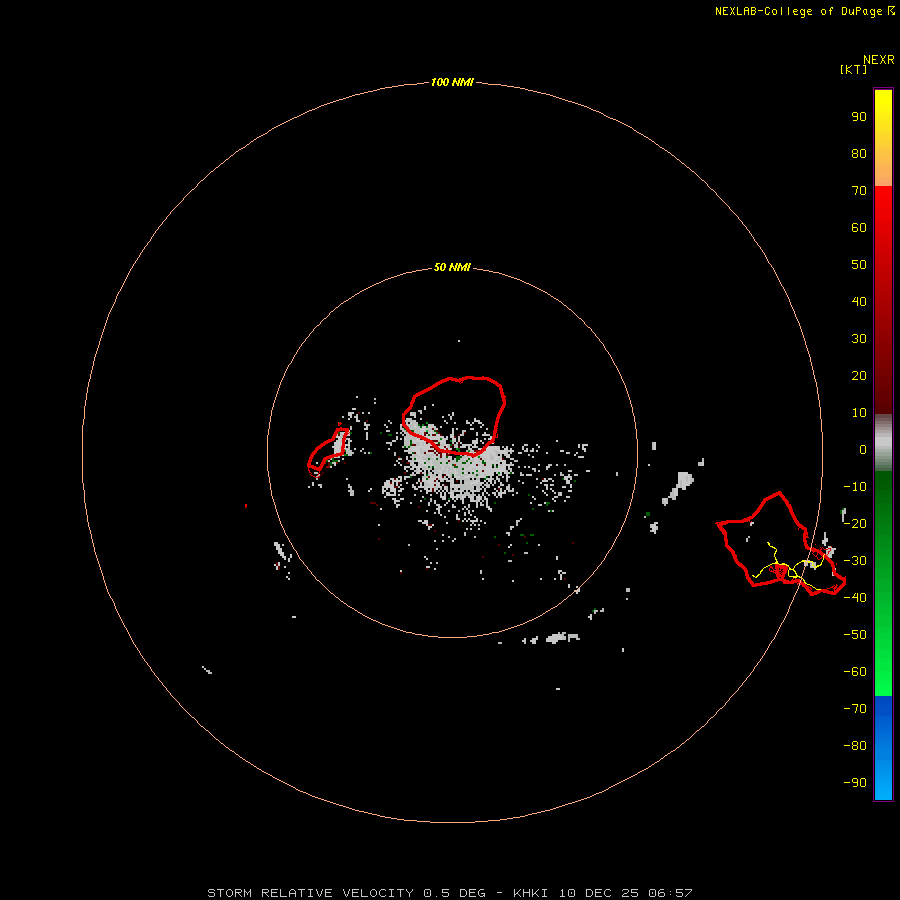Click the -10 value on velocity scale

855,487
